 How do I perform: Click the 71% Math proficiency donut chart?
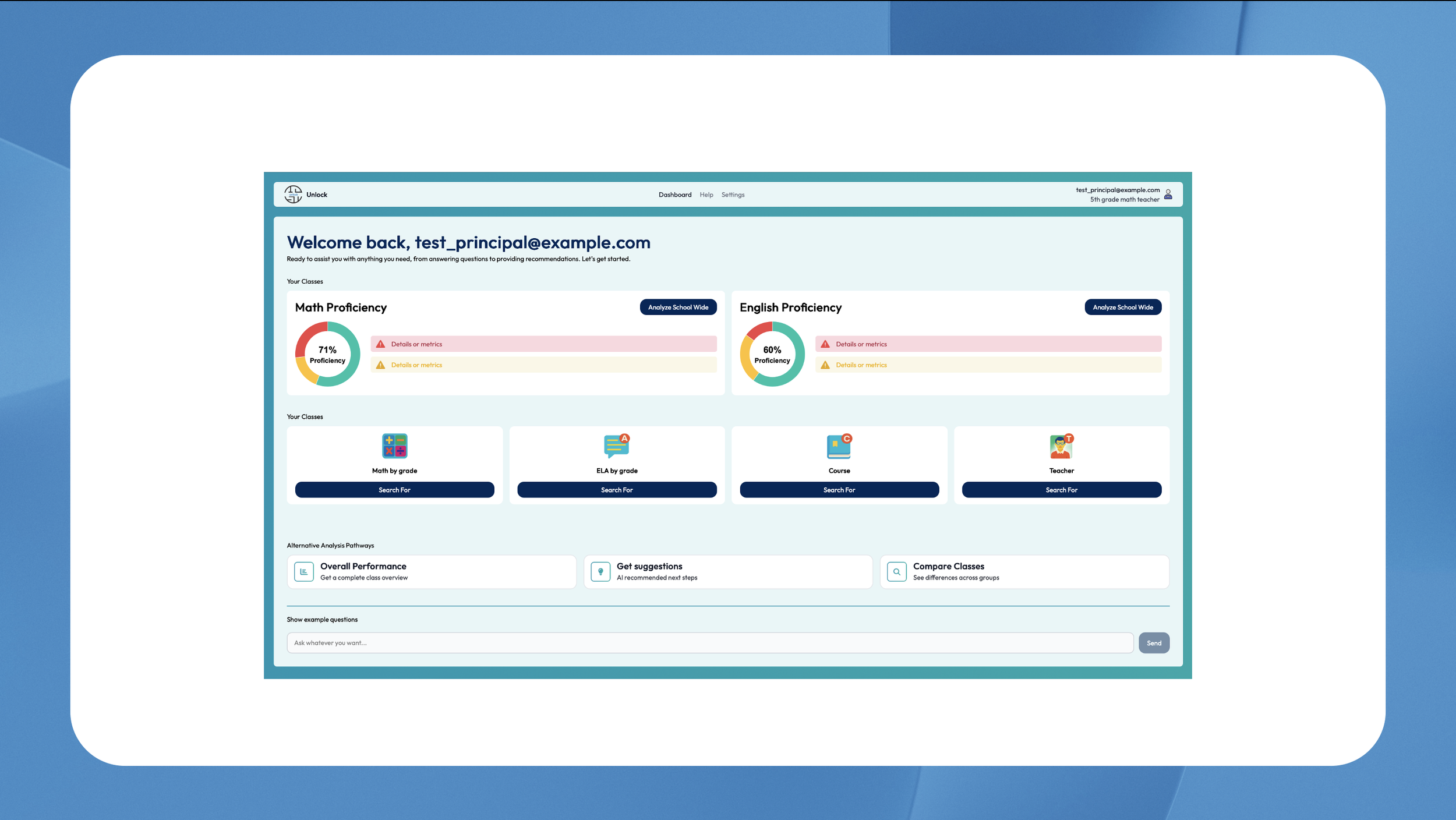point(327,354)
